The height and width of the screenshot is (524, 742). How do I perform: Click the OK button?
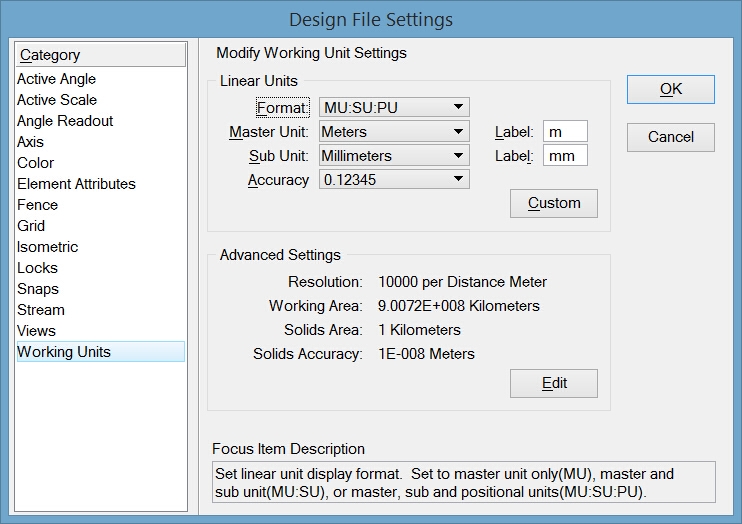click(x=670, y=89)
